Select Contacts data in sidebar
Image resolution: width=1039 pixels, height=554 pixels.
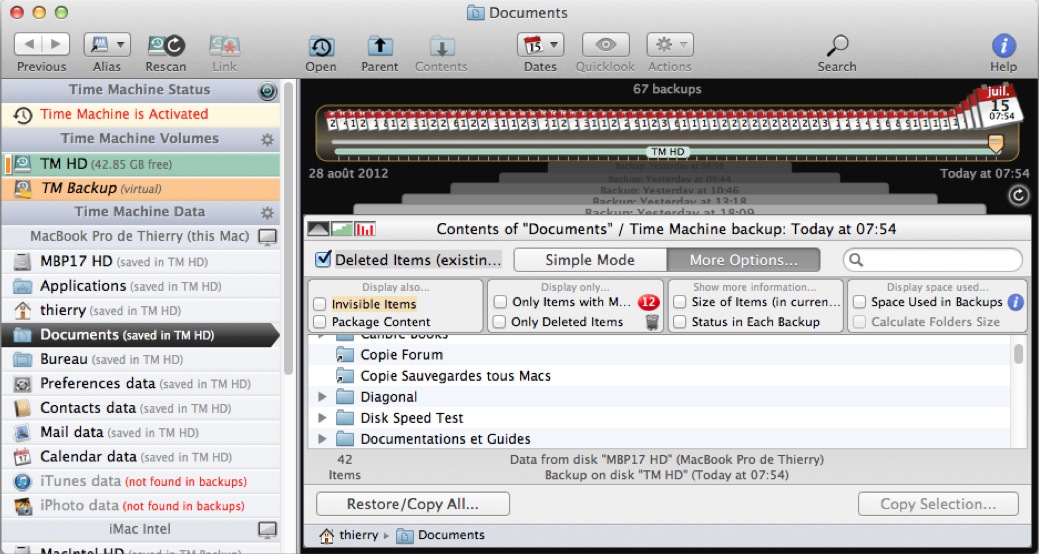pyautogui.click(x=140, y=408)
